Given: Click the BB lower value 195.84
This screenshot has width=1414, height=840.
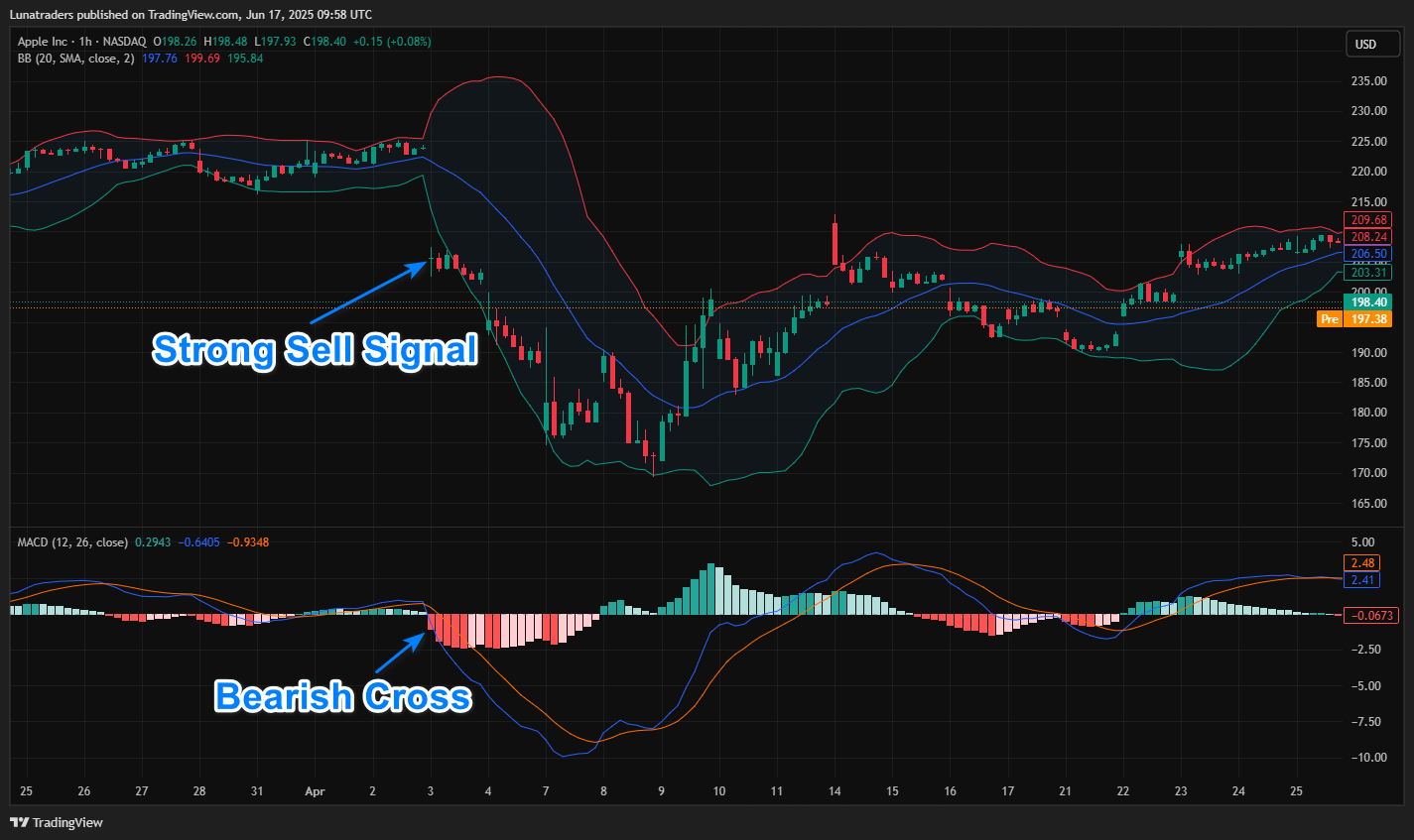Looking at the screenshot, I should pyautogui.click(x=245, y=59).
